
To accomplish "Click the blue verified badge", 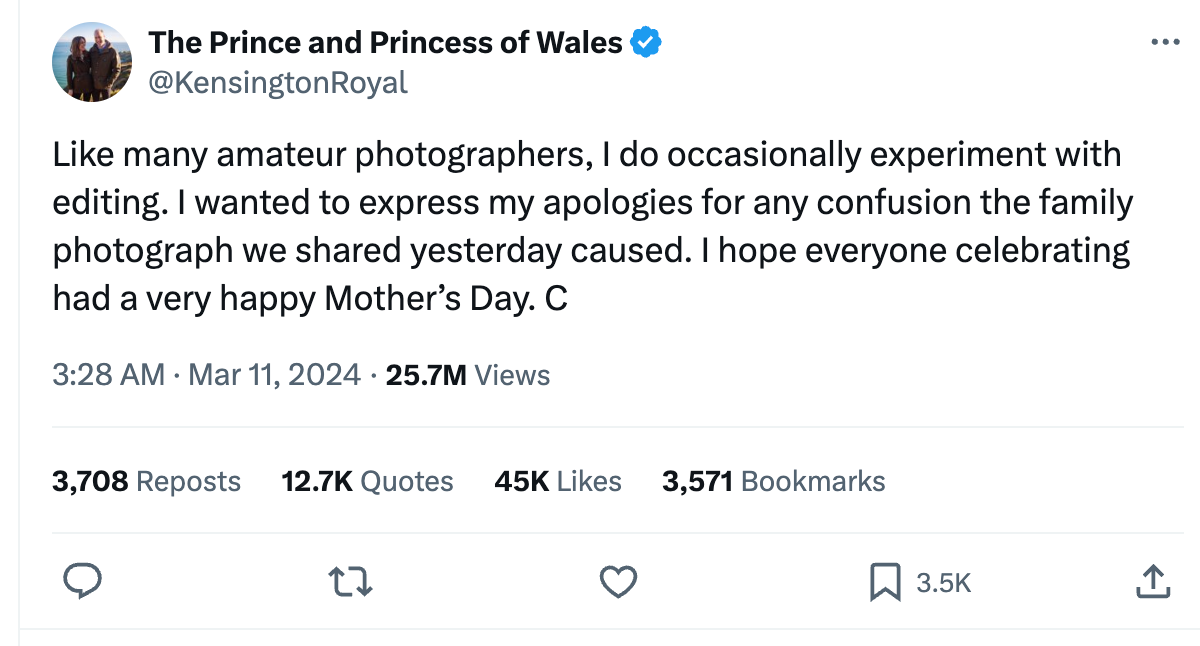I will coord(647,43).
